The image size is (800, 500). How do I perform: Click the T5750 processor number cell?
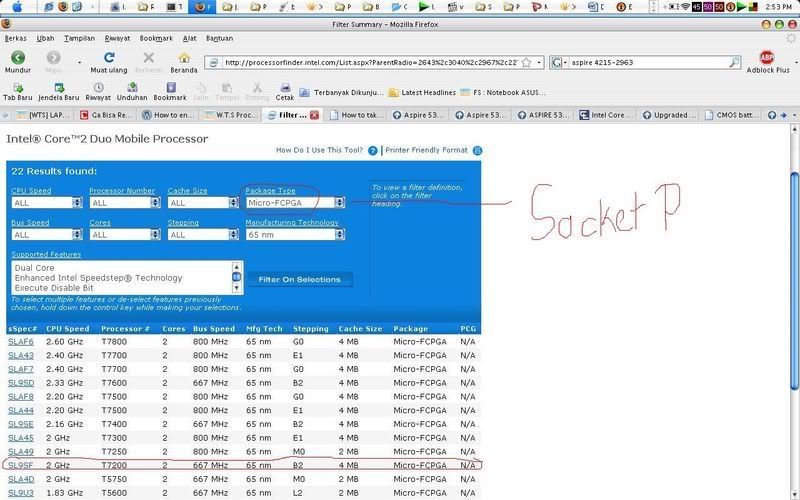point(112,480)
